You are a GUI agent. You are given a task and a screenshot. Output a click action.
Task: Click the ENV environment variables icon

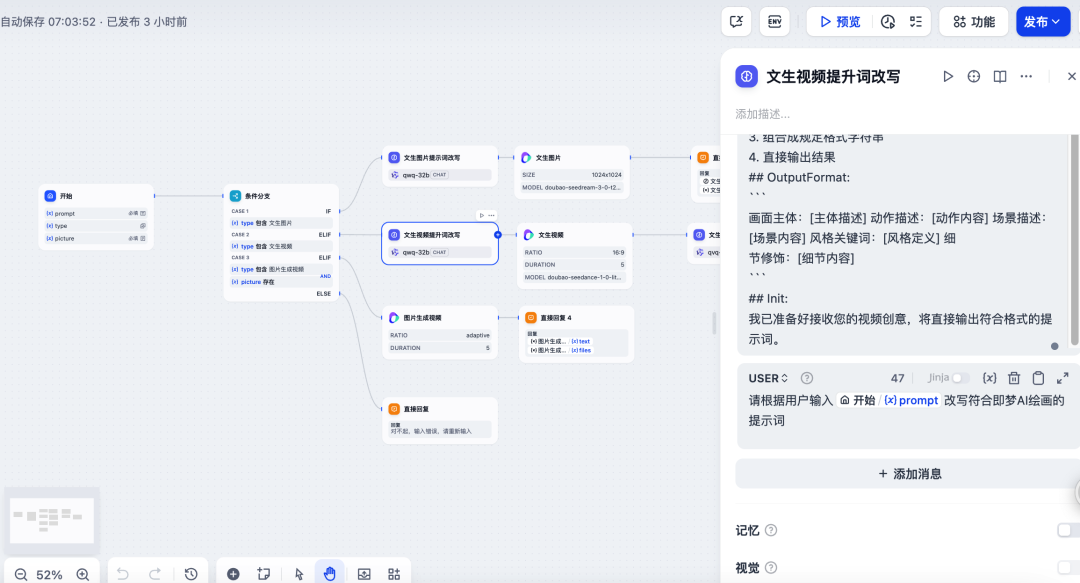coord(774,22)
